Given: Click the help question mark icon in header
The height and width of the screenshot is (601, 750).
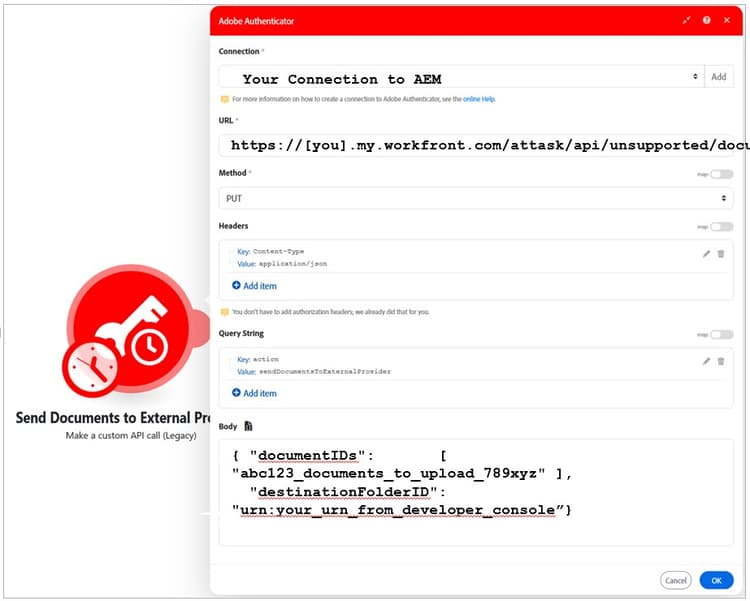Looking at the screenshot, I should coord(706,20).
